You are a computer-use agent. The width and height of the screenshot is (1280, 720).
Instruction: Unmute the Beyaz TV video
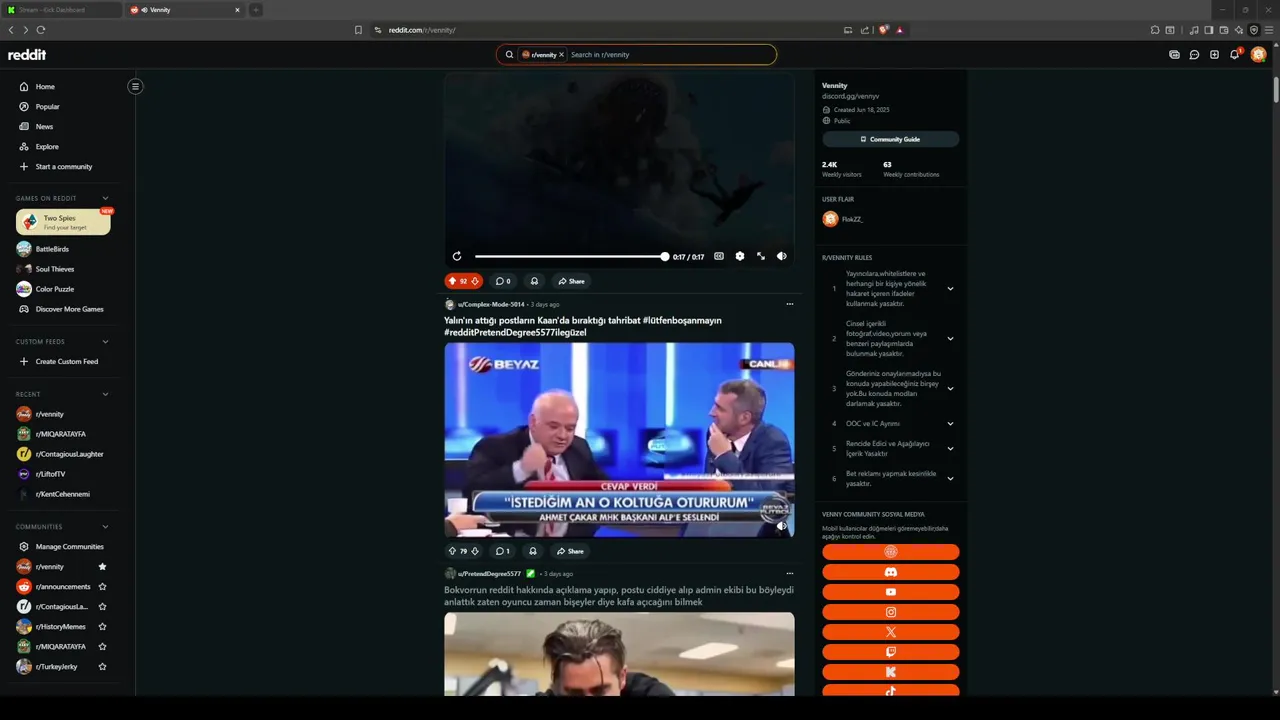click(x=782, y=525)
